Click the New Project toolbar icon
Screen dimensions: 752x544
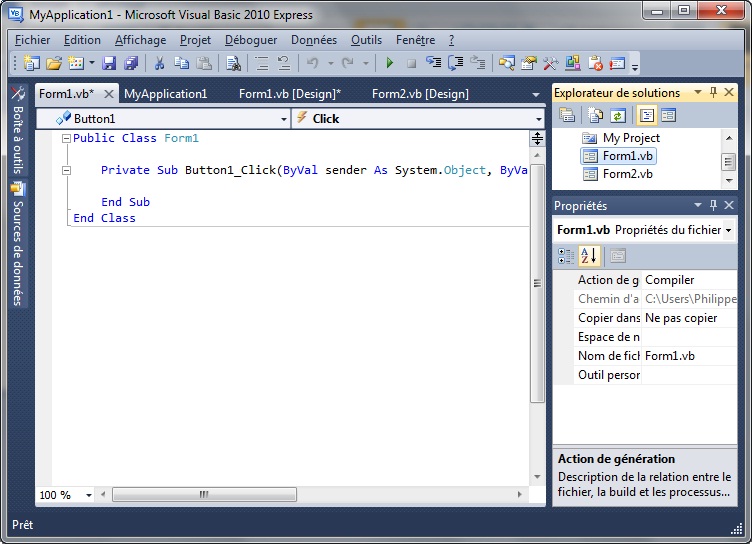(32, 63)
